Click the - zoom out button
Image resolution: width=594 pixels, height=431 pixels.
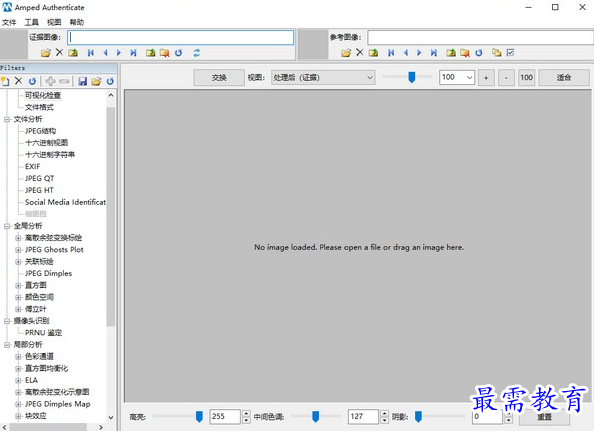(x=506, y=78)
